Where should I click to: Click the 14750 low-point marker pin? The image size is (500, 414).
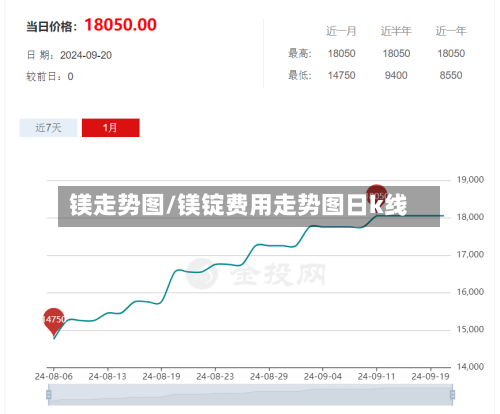[x=54, y=322]
